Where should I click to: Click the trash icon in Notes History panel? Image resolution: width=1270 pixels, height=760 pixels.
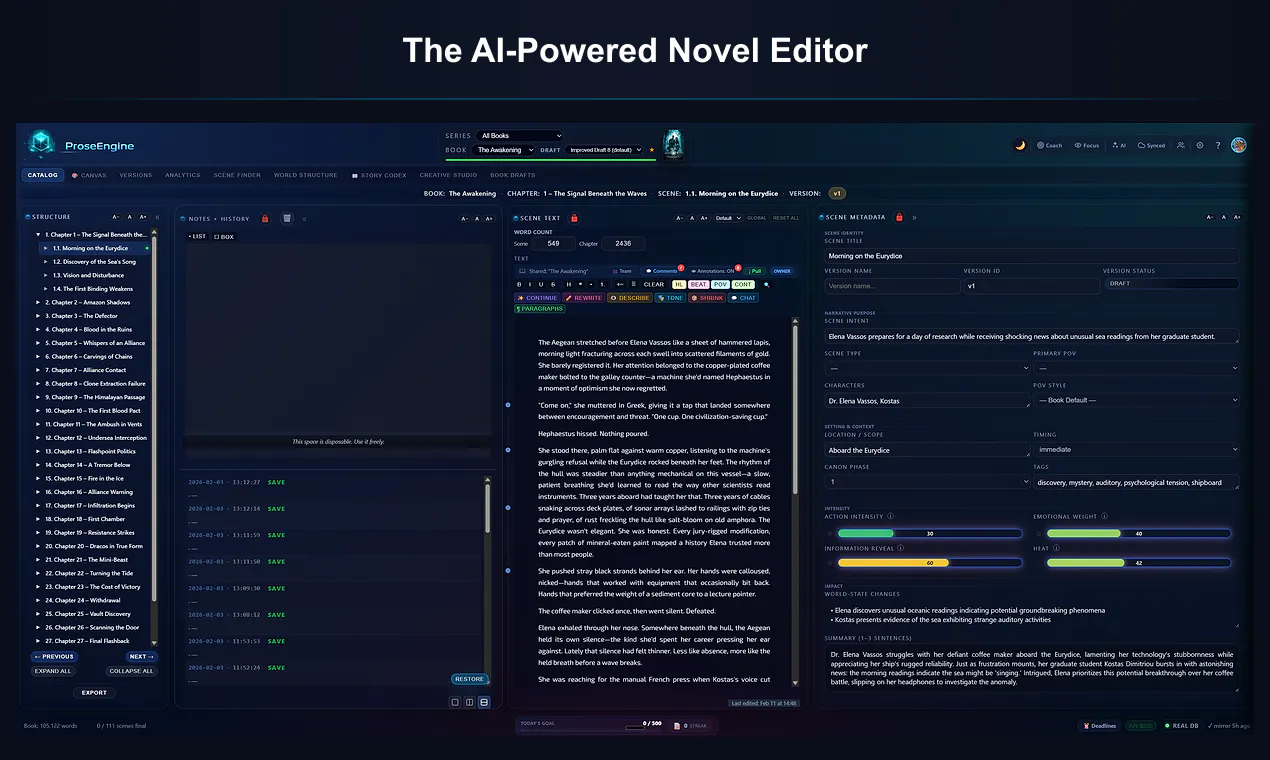pos(287,218)
